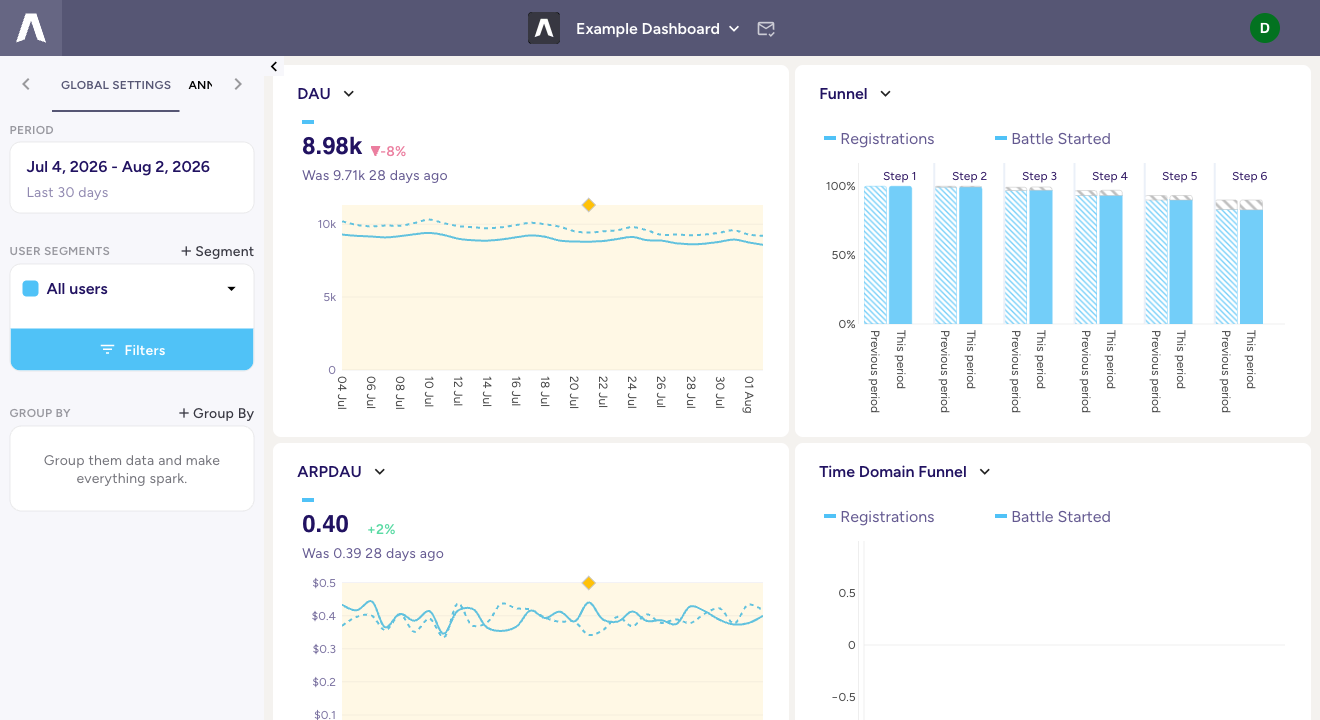Viewport: 1320px width, 720px height.
Task: Switch to the partially visible ANN tab
Action: (200, 85)
